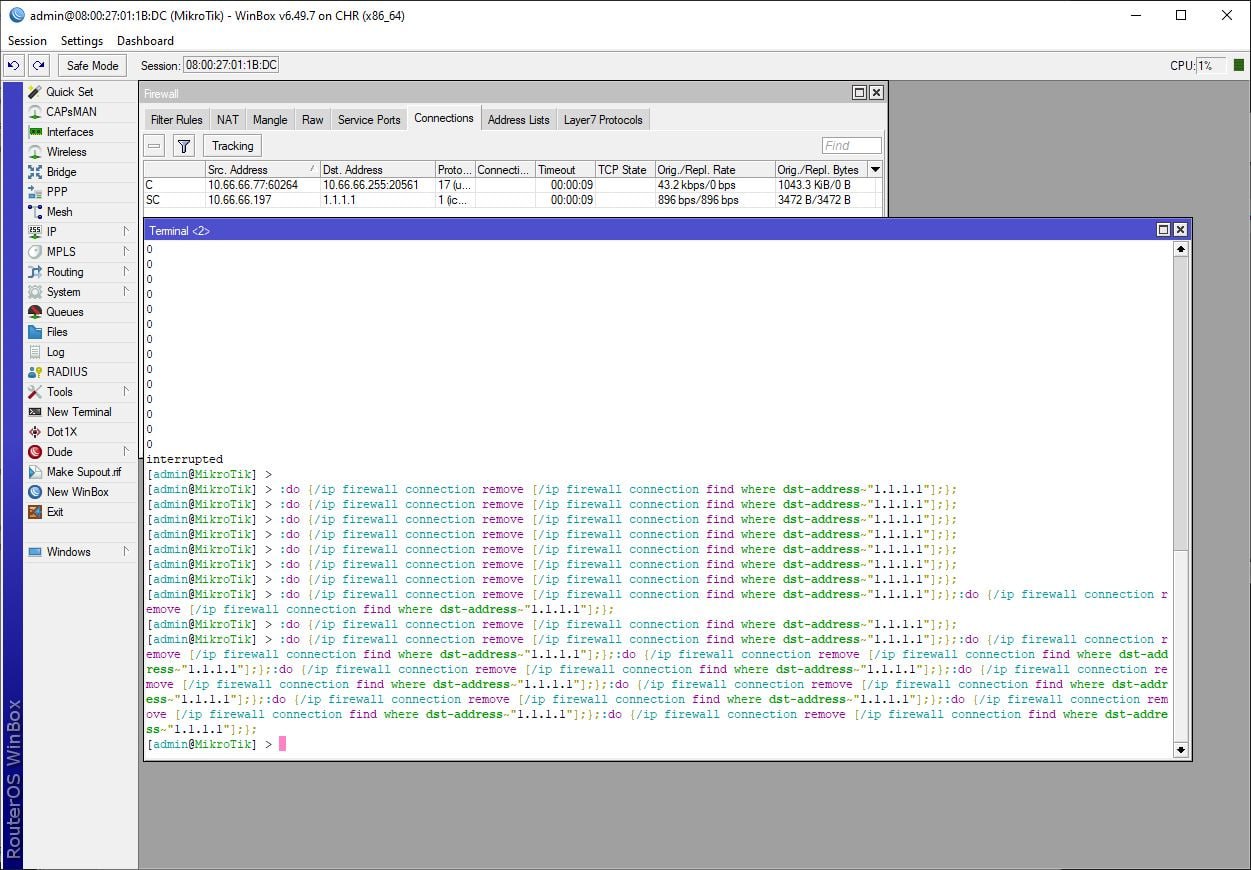Click the TCP State column header
Screen dimensions: 1251x870
(625, 170)
